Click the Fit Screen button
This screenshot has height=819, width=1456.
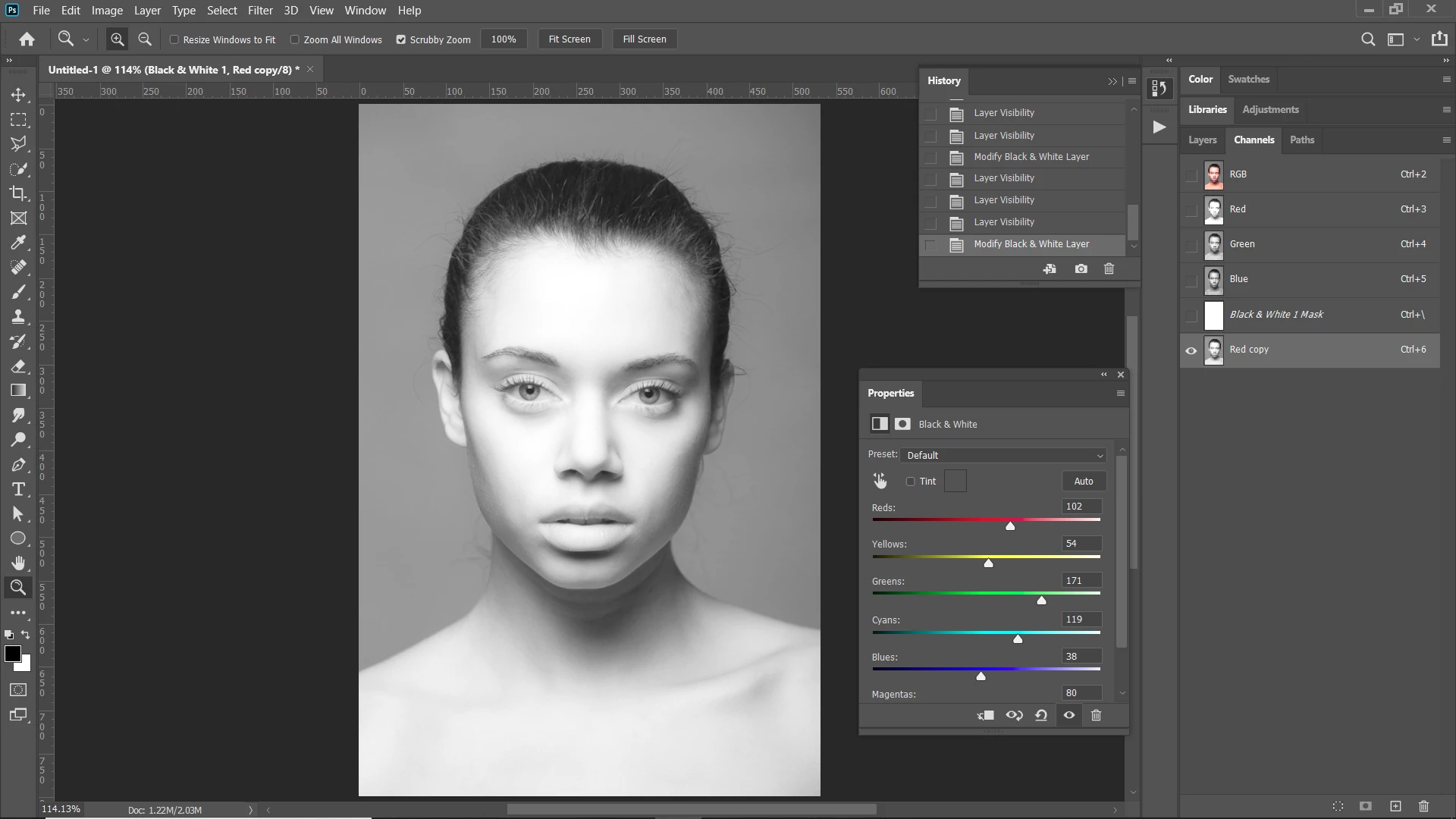pyautogui.click(x=569, y=39)
